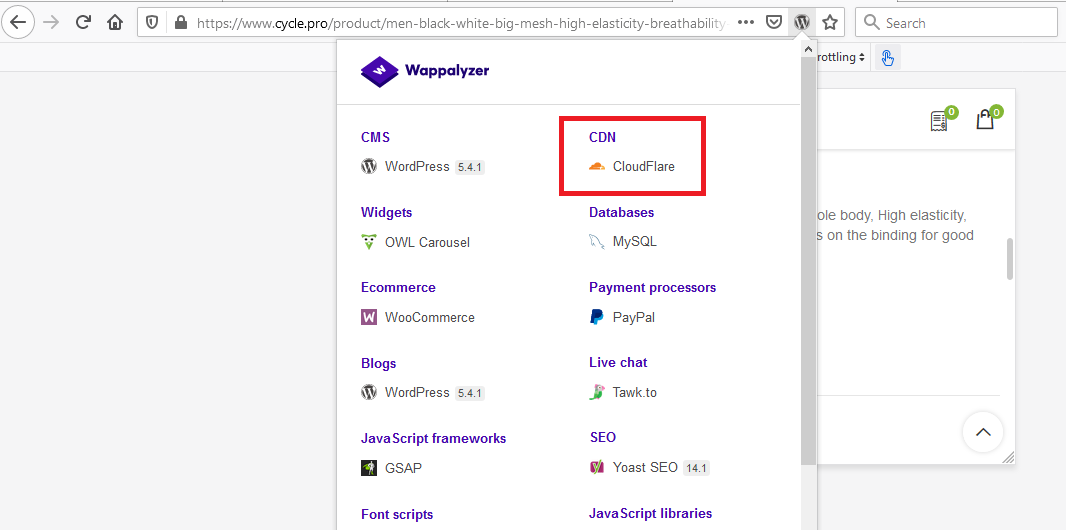The image size is (1066, 530).
Task: Open the wishlist receipt icon
Action: pos(940,120)
